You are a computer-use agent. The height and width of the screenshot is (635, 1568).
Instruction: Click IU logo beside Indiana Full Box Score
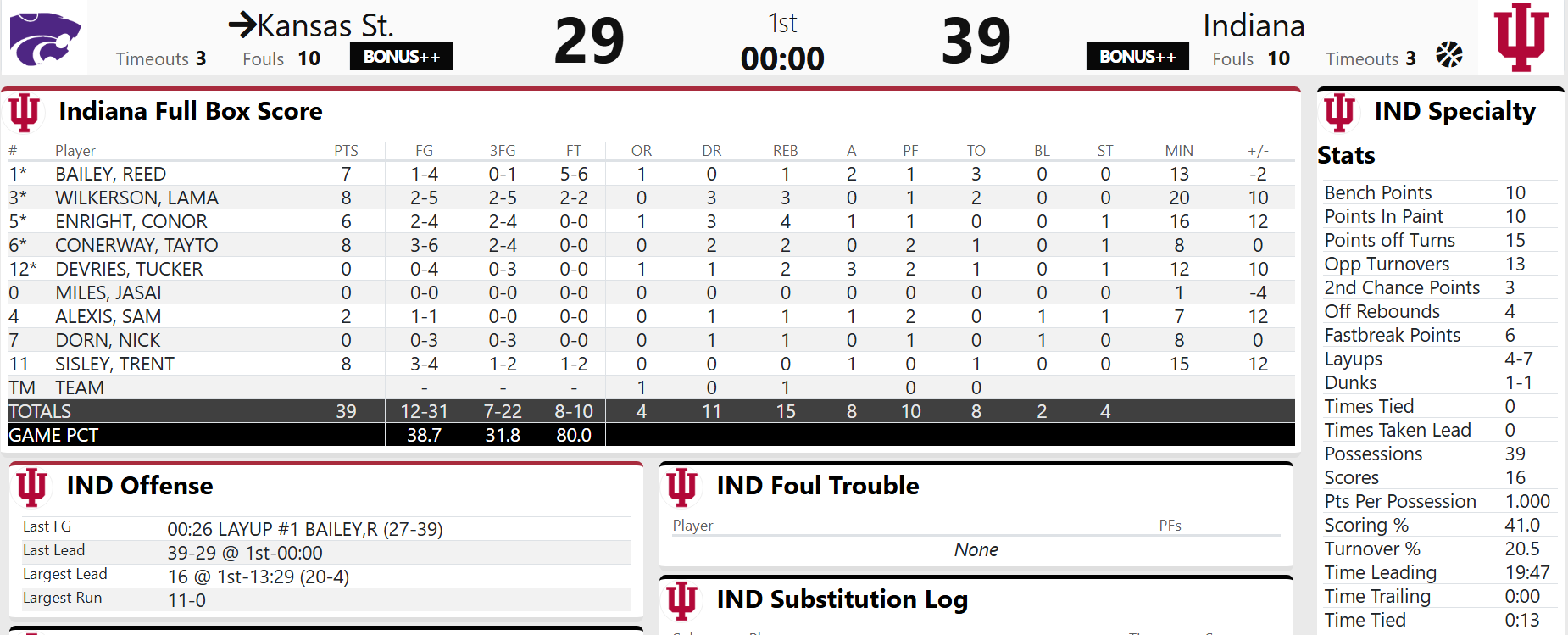tap(25, 112)
